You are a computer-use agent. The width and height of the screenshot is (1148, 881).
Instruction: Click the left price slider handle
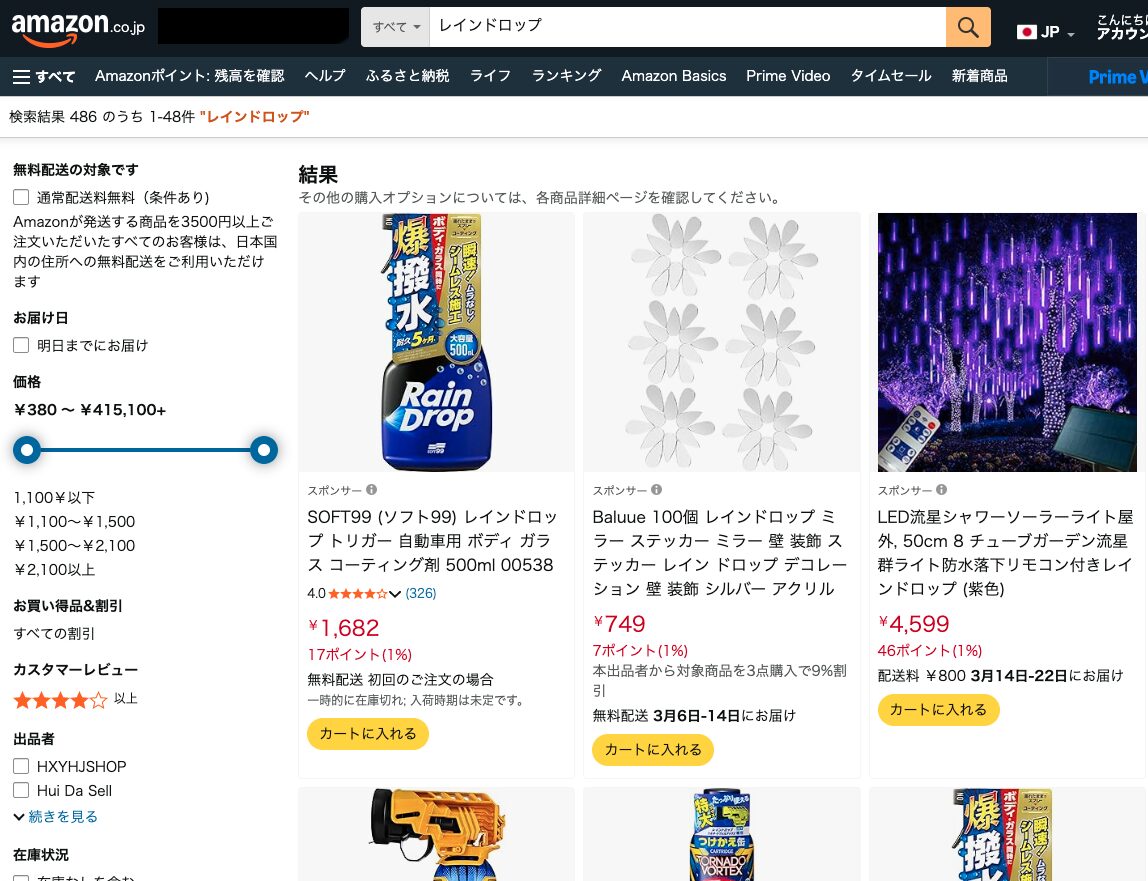27,450
